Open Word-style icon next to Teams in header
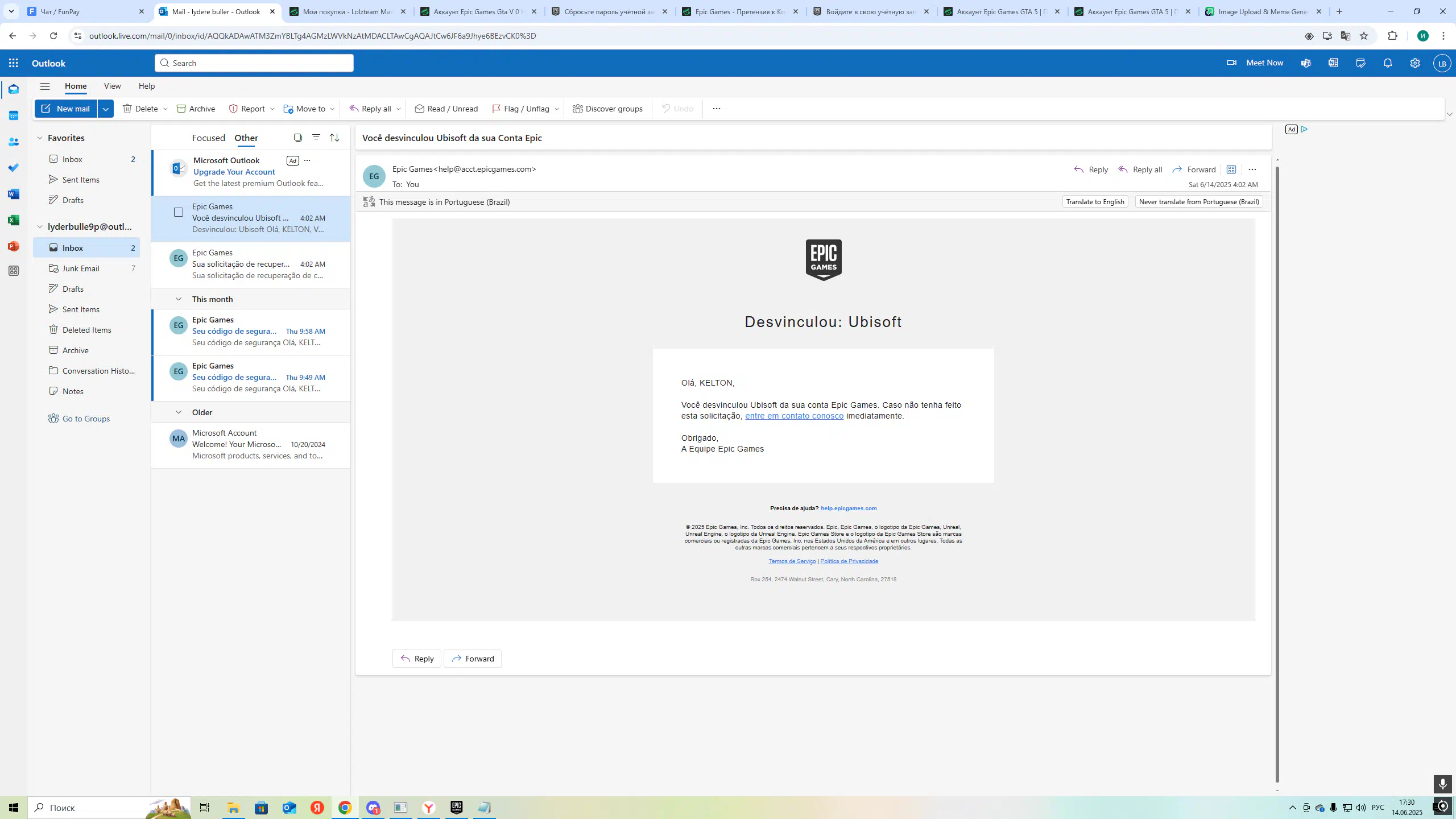 (x=1333, y=63)
